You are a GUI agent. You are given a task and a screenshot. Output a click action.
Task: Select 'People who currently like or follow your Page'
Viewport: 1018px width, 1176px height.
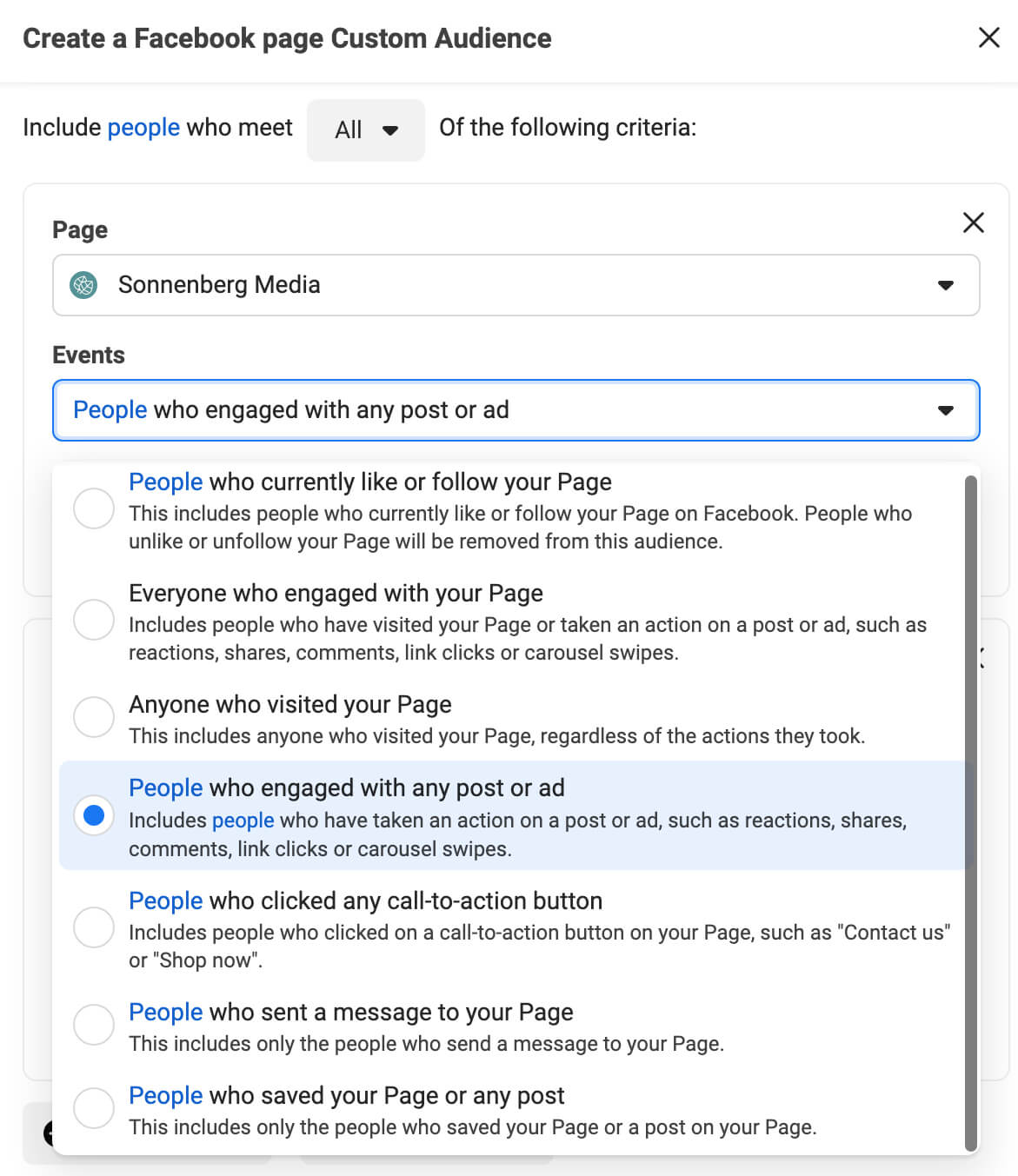click(x=93, y=508)
